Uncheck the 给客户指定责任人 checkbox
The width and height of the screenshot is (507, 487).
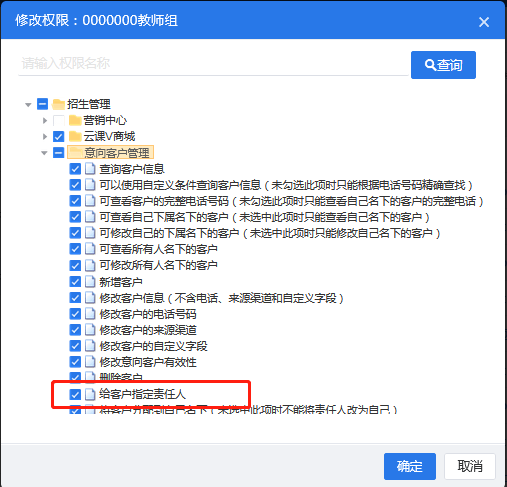pos(75,394)
